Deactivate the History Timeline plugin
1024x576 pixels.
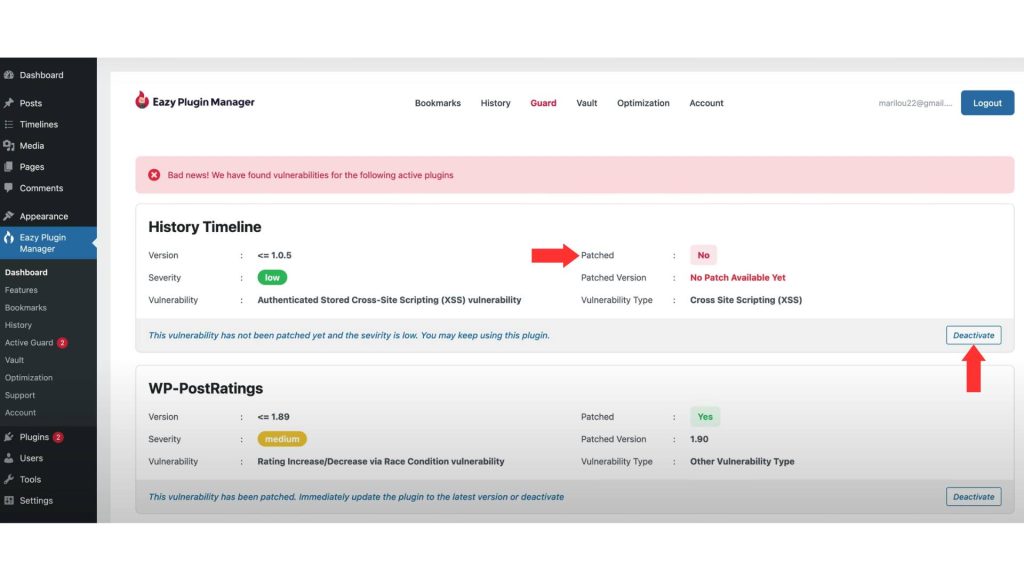point(974,335)
